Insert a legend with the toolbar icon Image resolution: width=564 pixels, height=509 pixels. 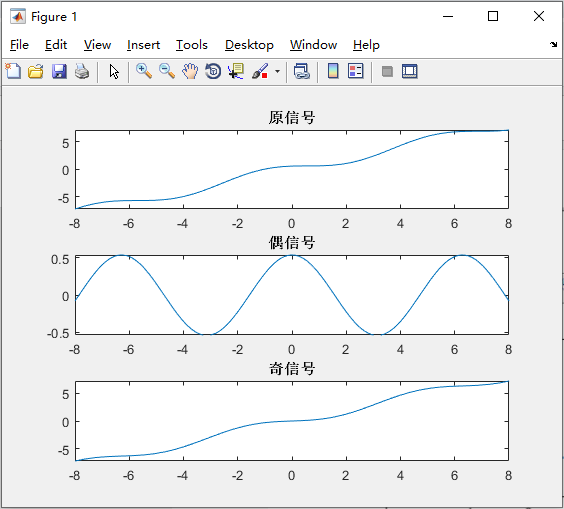(x=356, y=71)
